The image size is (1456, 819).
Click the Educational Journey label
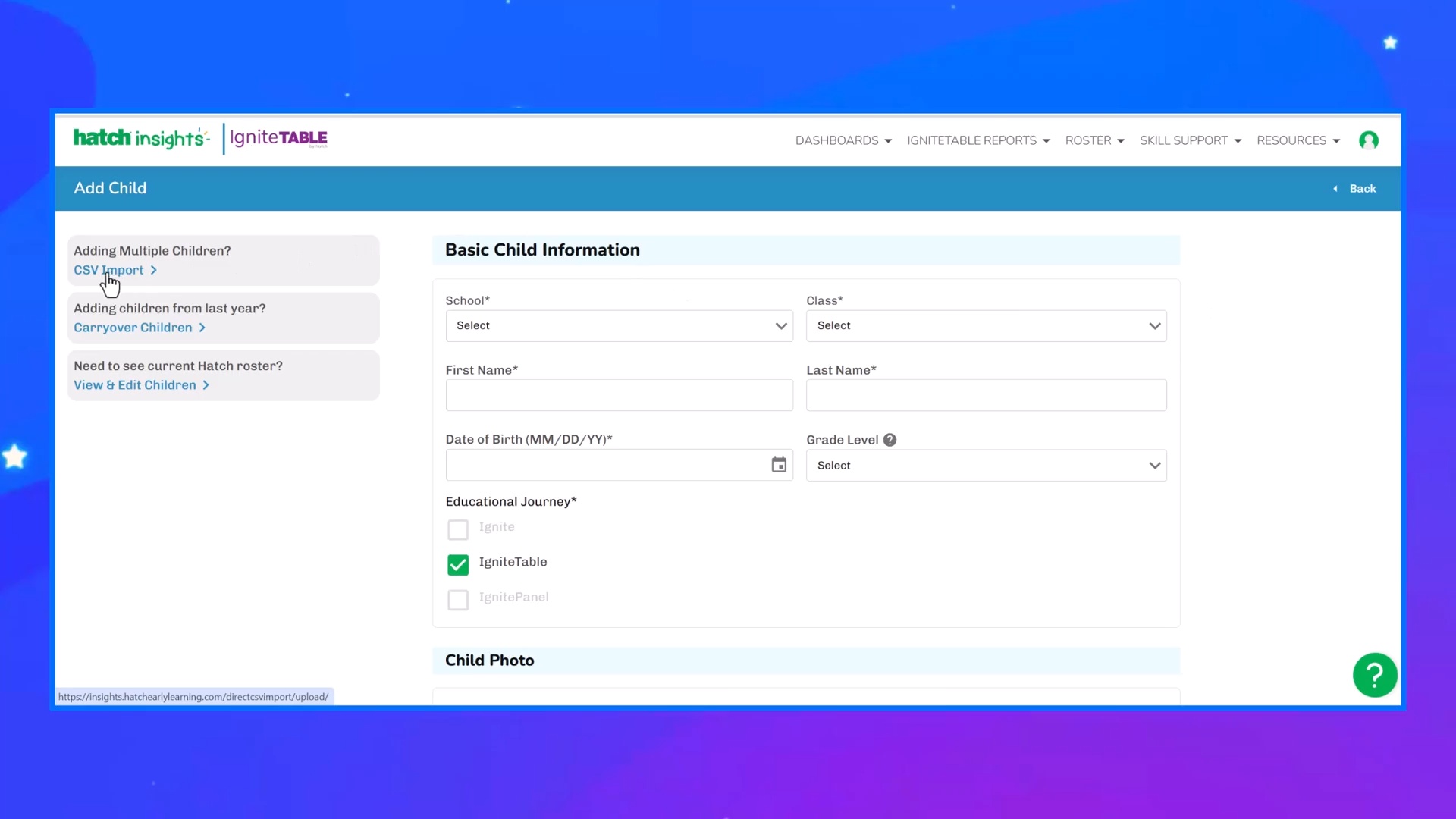[x=511, y=502]
